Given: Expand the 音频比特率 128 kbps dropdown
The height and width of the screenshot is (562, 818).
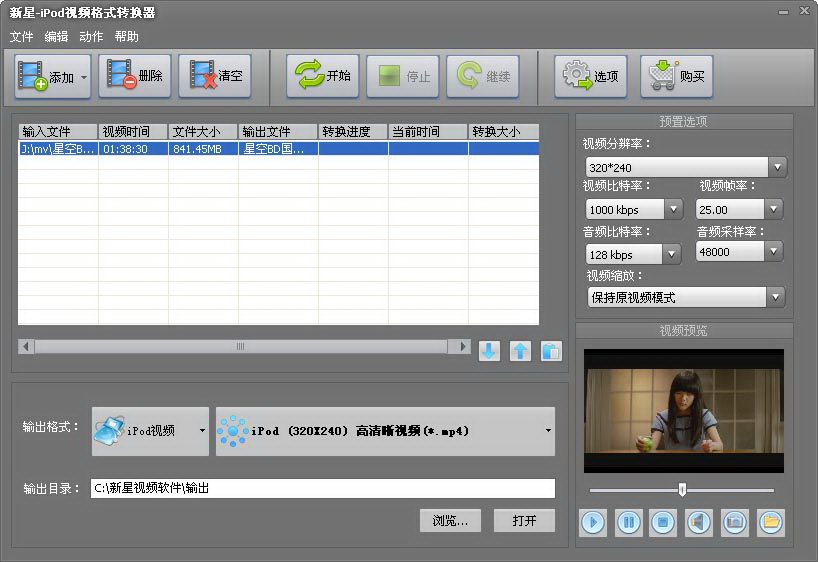Looking at the screenshot, I should coord(671,255).
